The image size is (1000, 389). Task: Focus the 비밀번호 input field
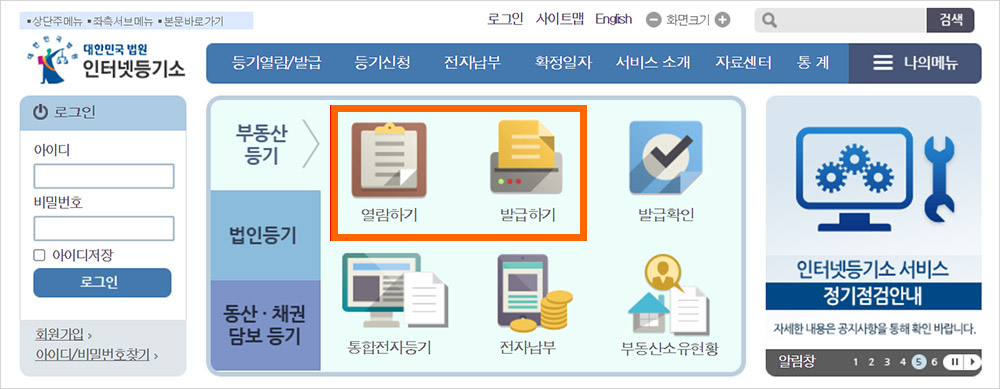click(x=104, y=228)
